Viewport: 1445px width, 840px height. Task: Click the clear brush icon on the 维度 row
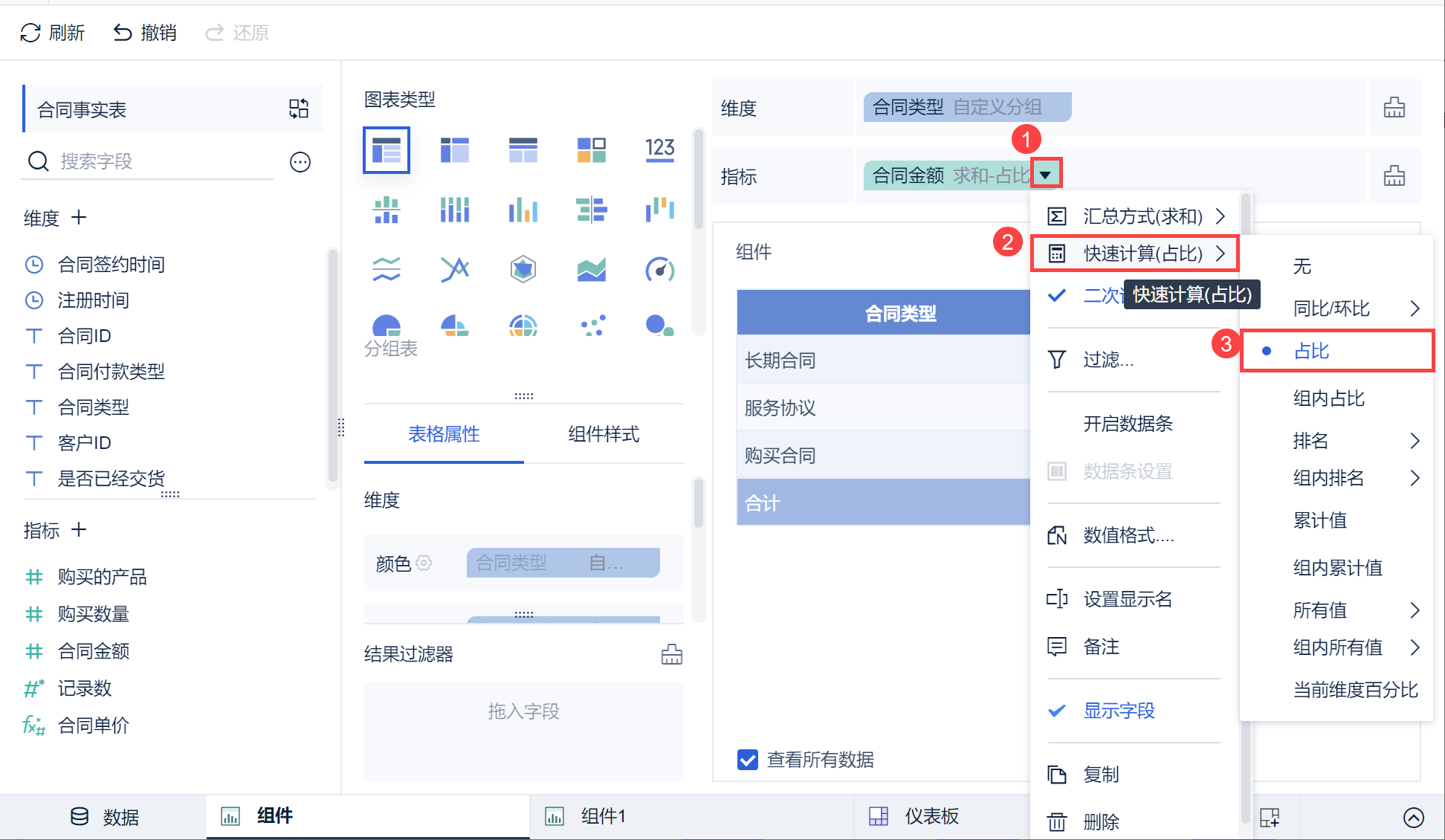[x=1394, y=108]
